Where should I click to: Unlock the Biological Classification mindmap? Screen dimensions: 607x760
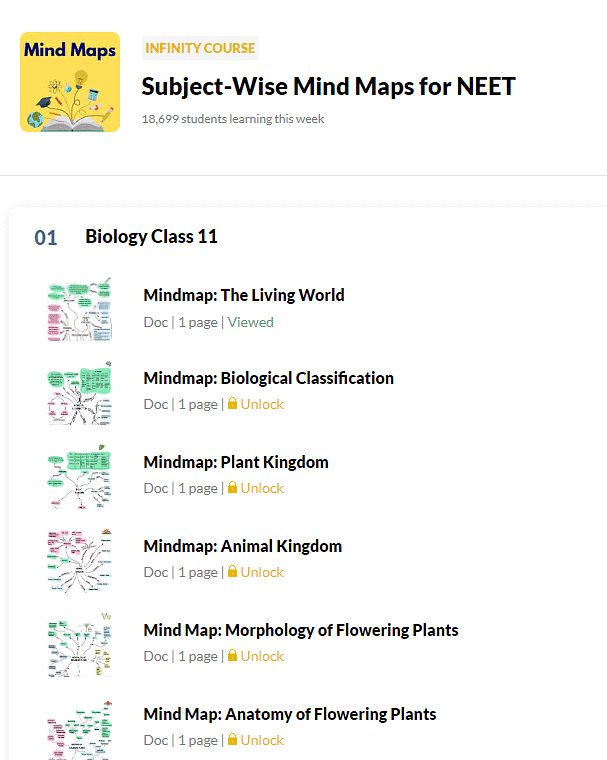pyautogui.click(x=262, y=404)
